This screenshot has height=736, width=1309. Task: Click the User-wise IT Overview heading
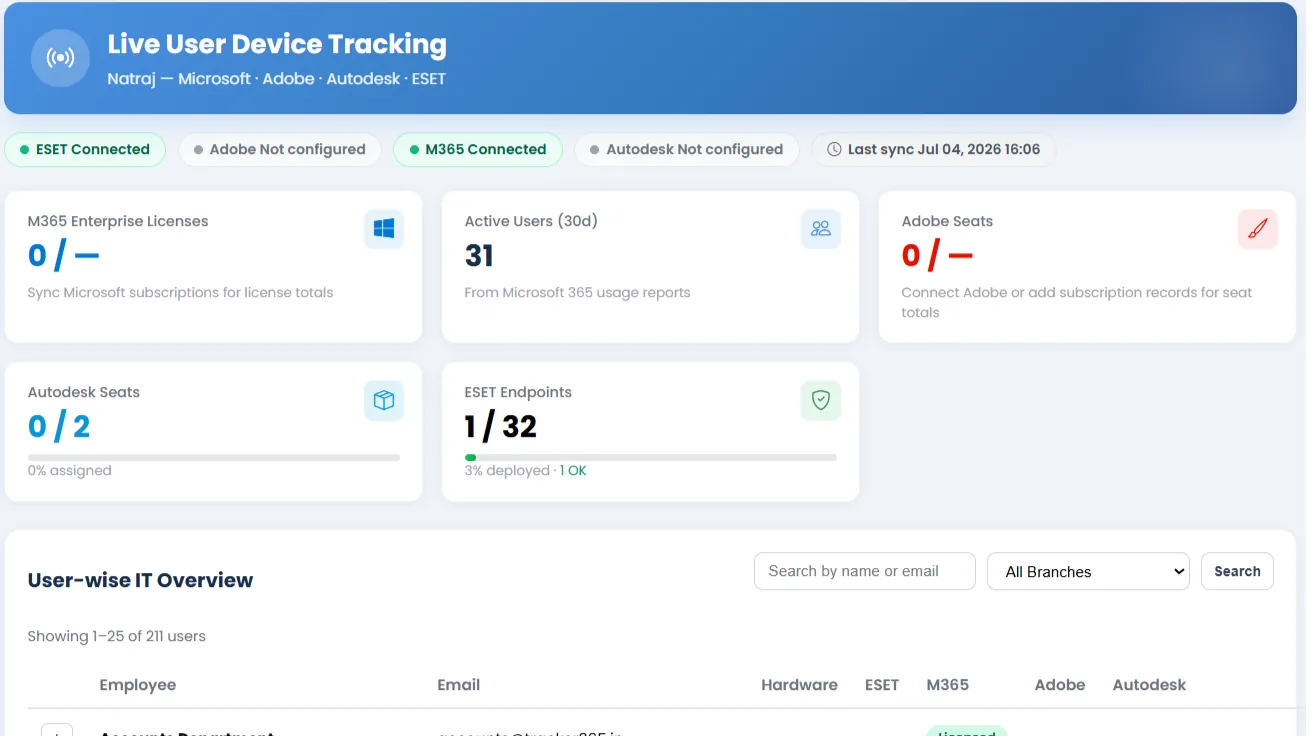pos(141,580)
